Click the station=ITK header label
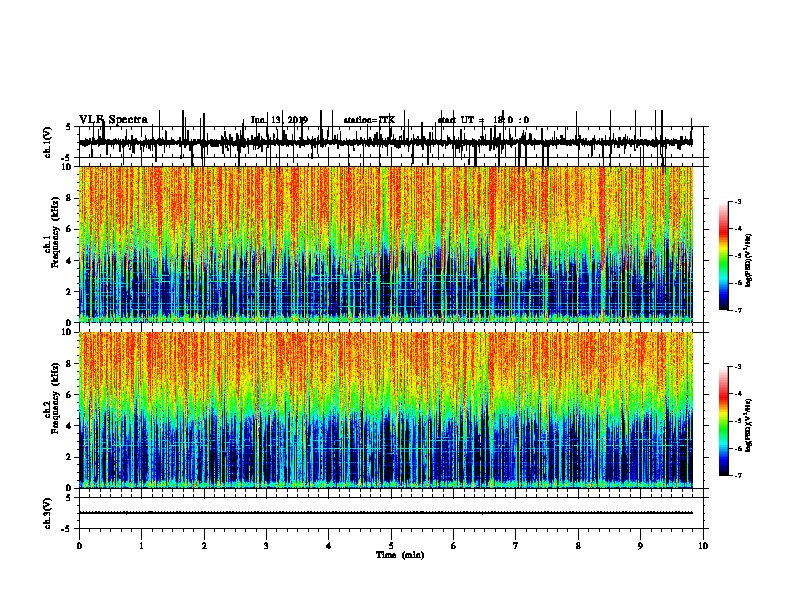 [369, 120]
